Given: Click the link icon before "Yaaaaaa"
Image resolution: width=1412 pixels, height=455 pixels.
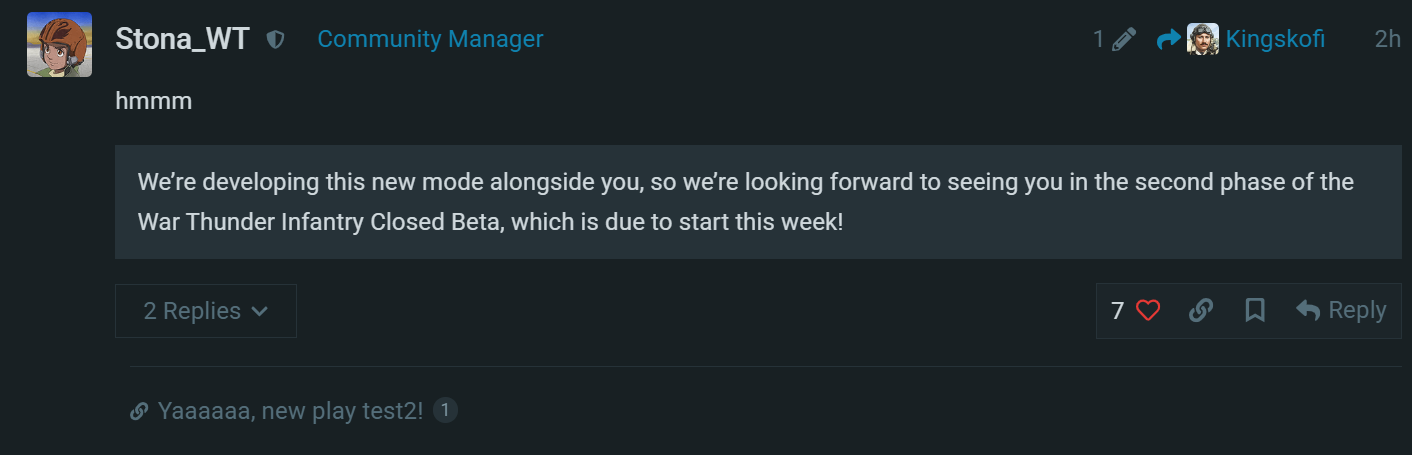Looking at the screenshot, I should pyautogui.click(x=140, y=411).
